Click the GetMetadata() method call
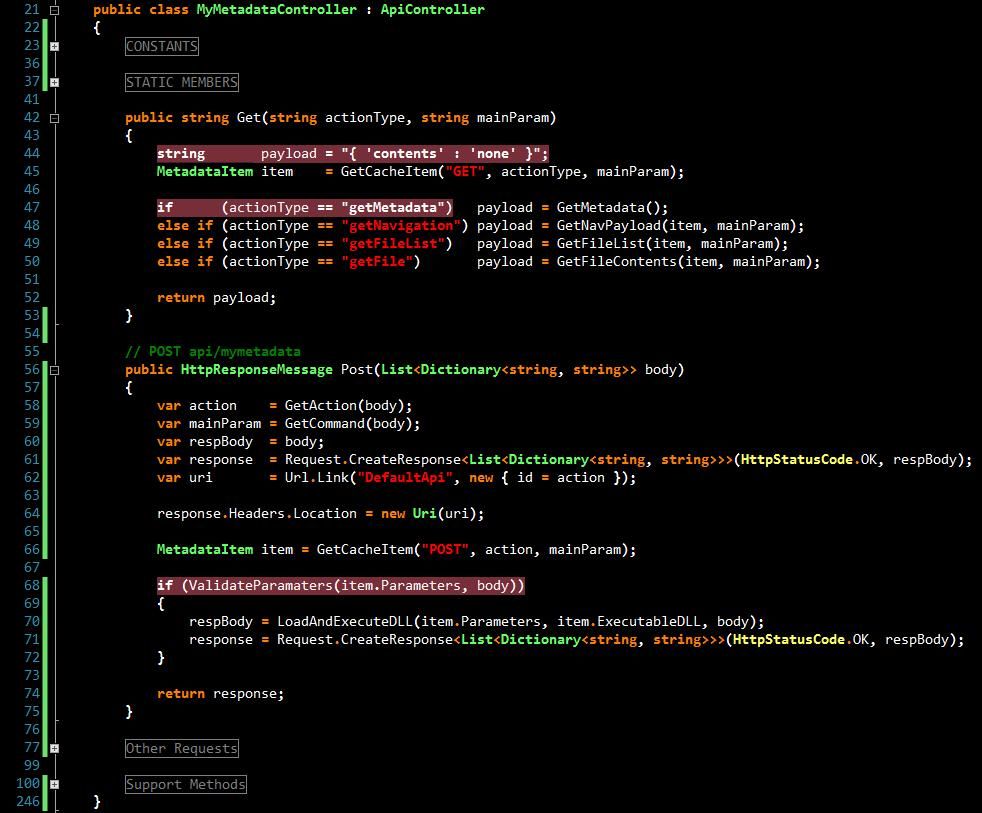The image size is (982, 813). coord(607,207)
